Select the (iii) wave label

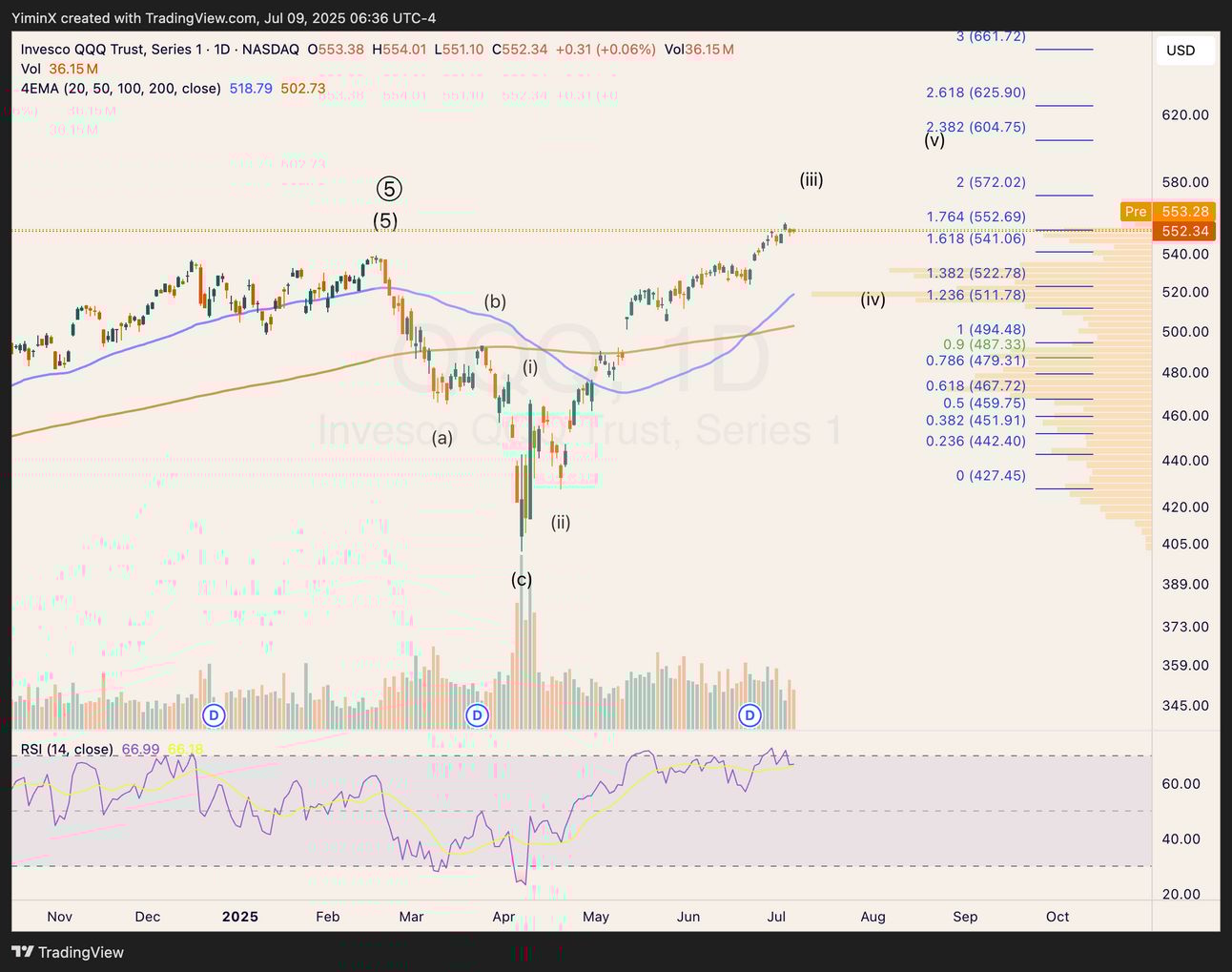(811, 179)
